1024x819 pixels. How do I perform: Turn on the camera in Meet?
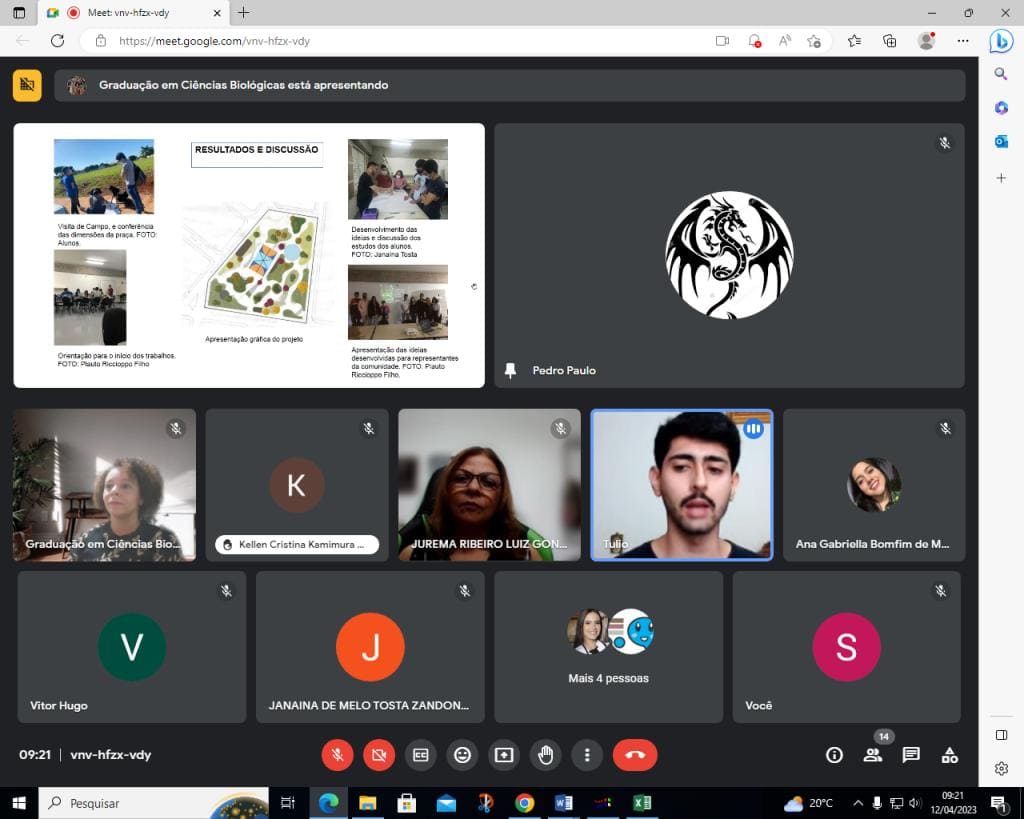(379, 755)
